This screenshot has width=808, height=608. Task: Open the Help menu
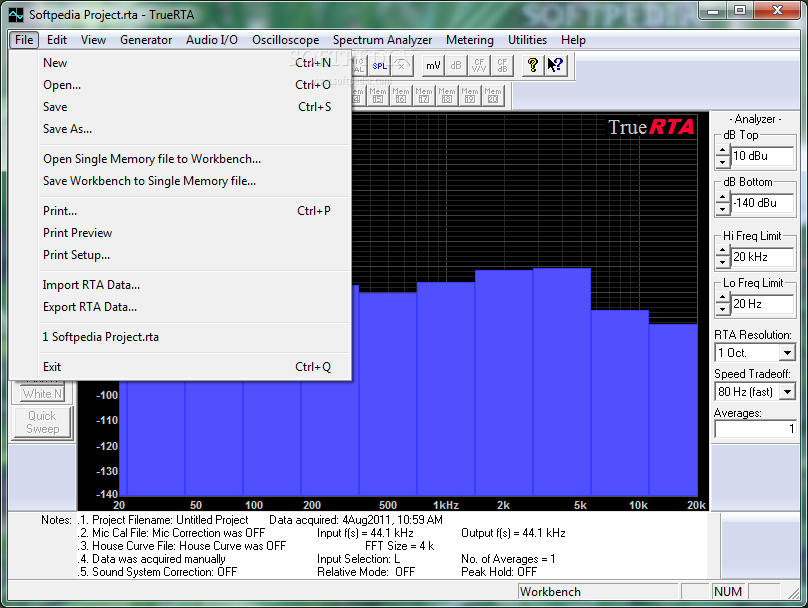tap(573, 40)
